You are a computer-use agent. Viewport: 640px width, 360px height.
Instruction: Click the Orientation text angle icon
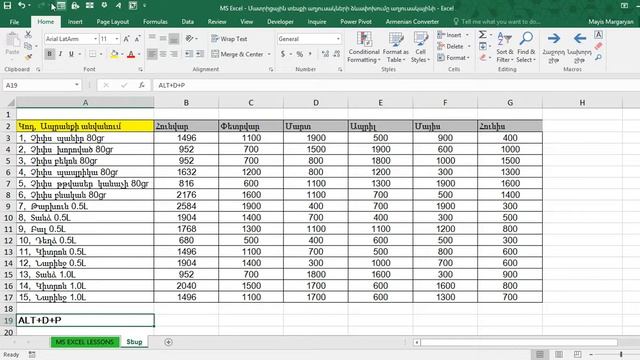point(189,39)
